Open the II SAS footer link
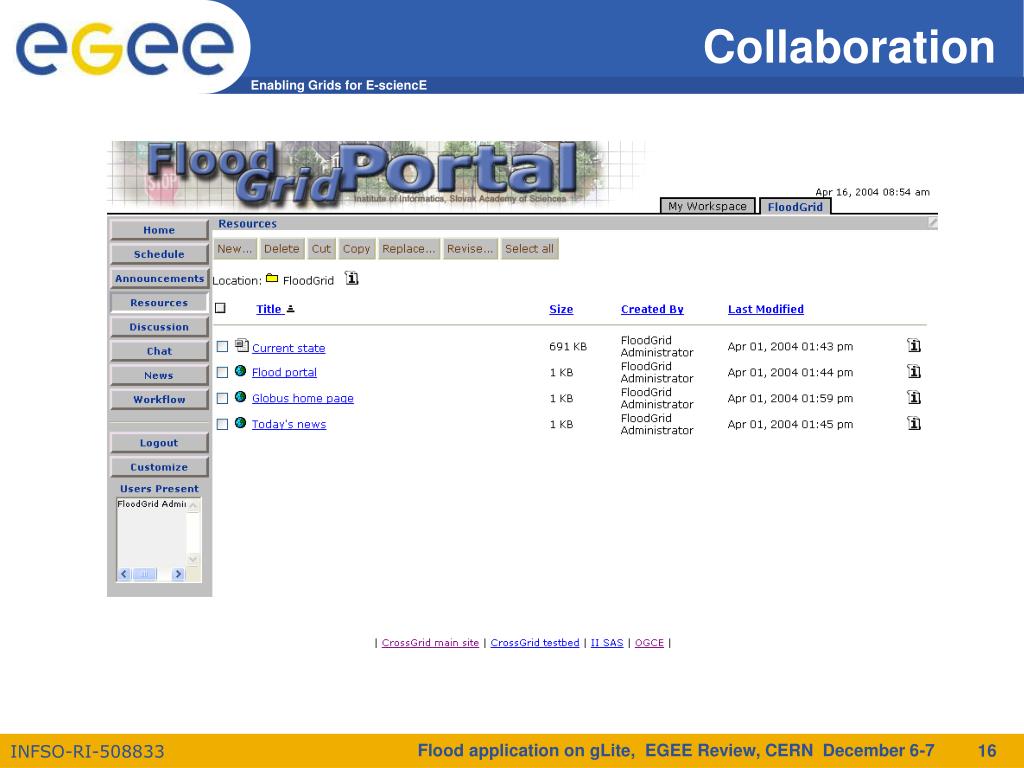Screen dimensions: 1024x768 coord(607,643)
